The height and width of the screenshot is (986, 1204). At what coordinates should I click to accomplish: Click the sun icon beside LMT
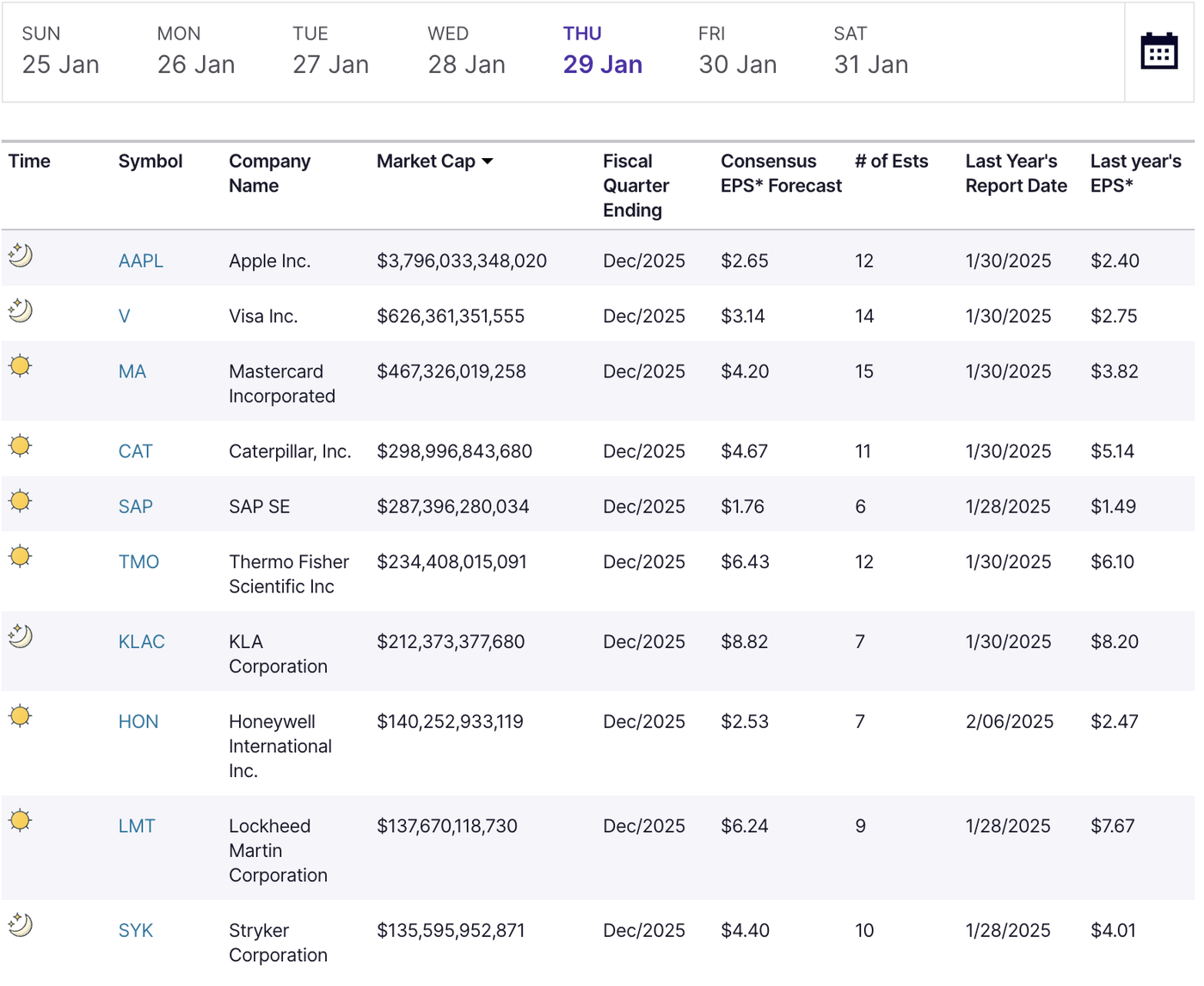21,821
